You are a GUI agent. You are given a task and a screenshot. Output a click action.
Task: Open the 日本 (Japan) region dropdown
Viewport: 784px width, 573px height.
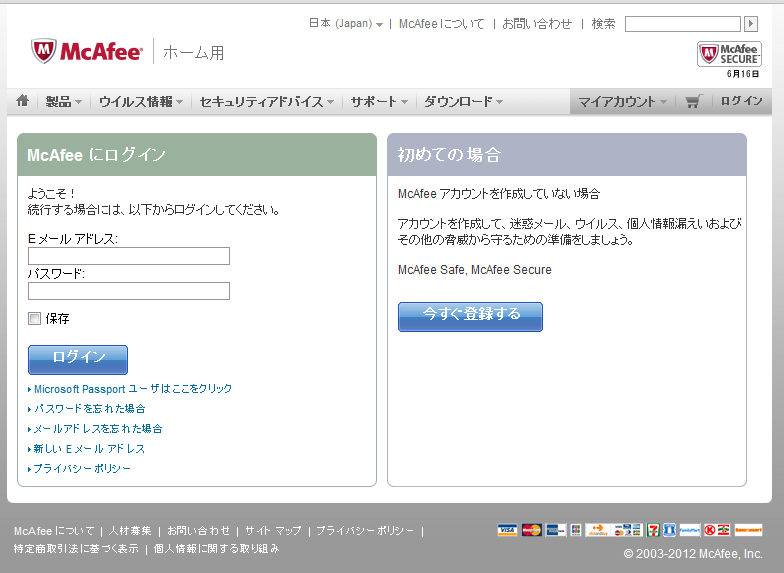tap(346, 24)
